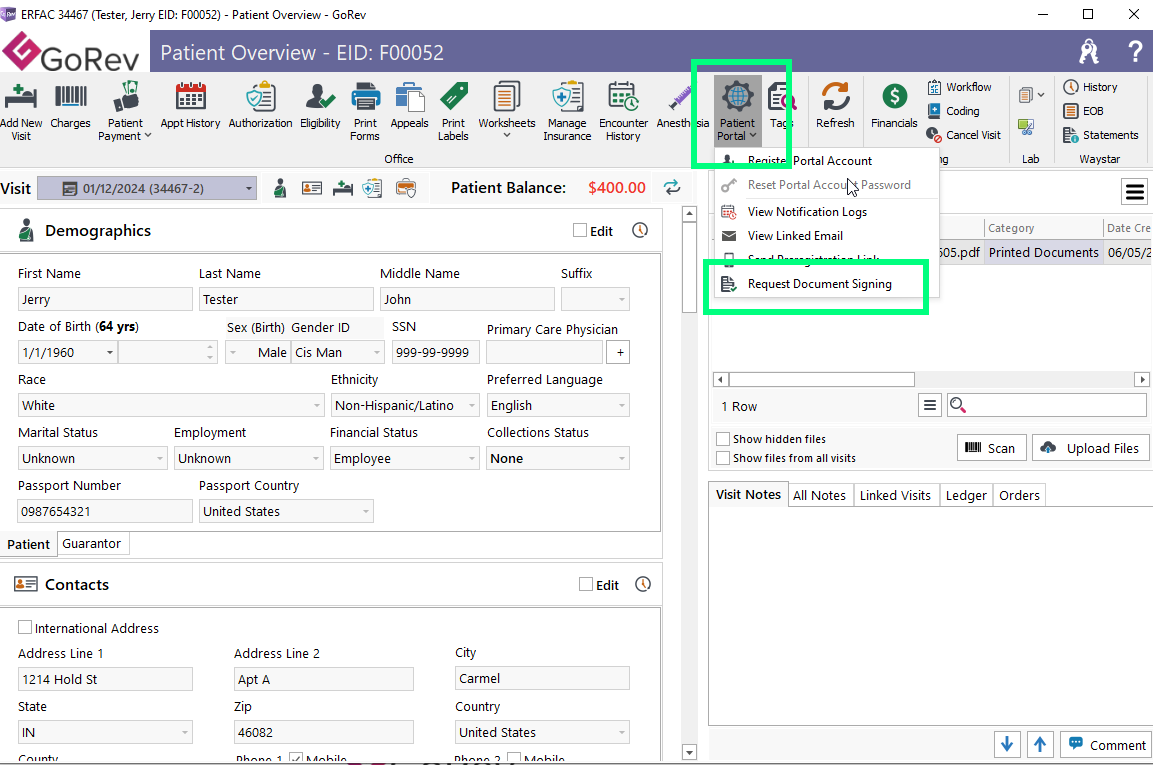
Task: Add a Primary Care Physician with plus button
Action: tap(620, 352)
